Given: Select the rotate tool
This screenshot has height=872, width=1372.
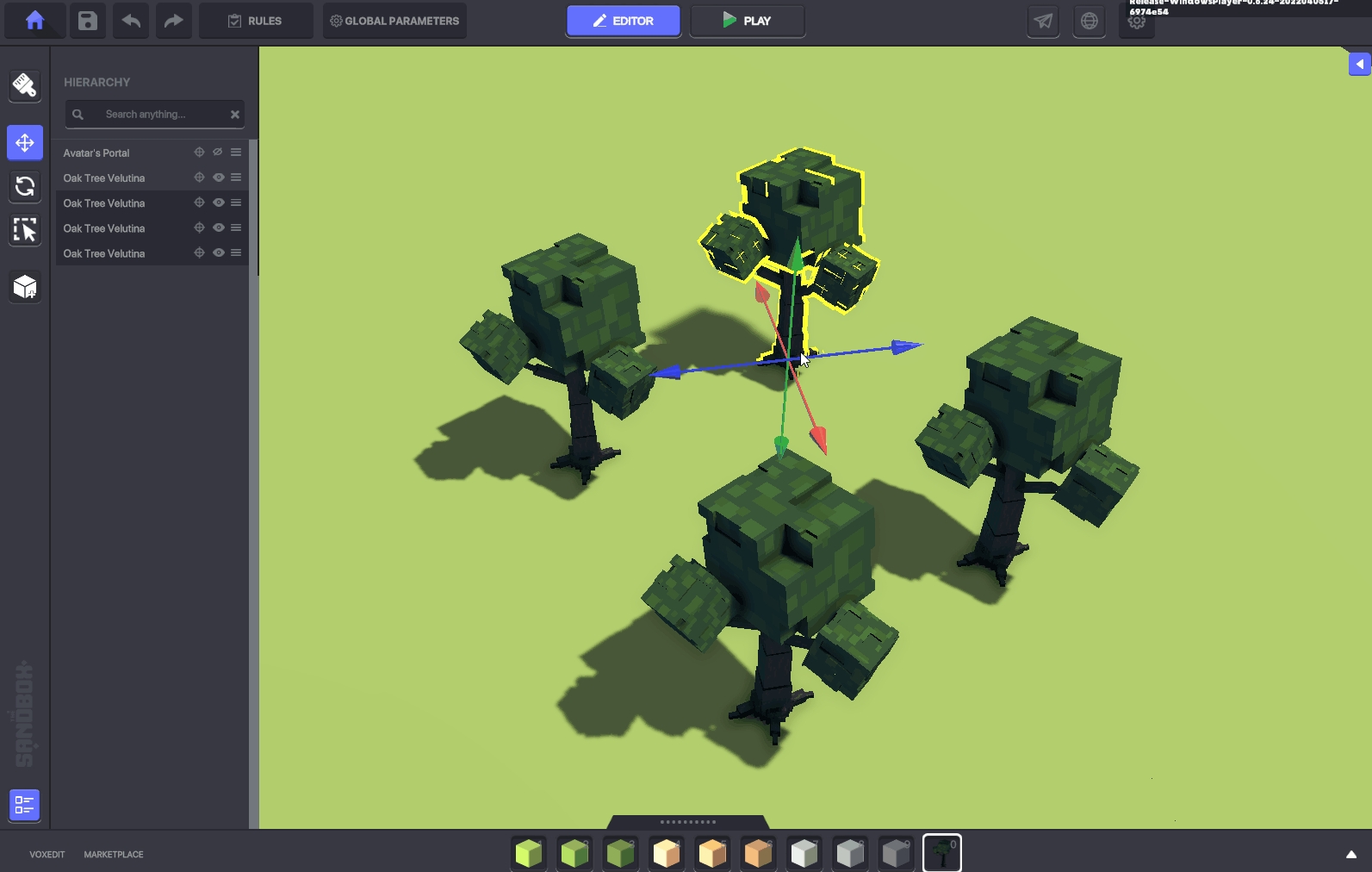Looking at the screenshot, I should pyautogui.click(x=25, y=186).
